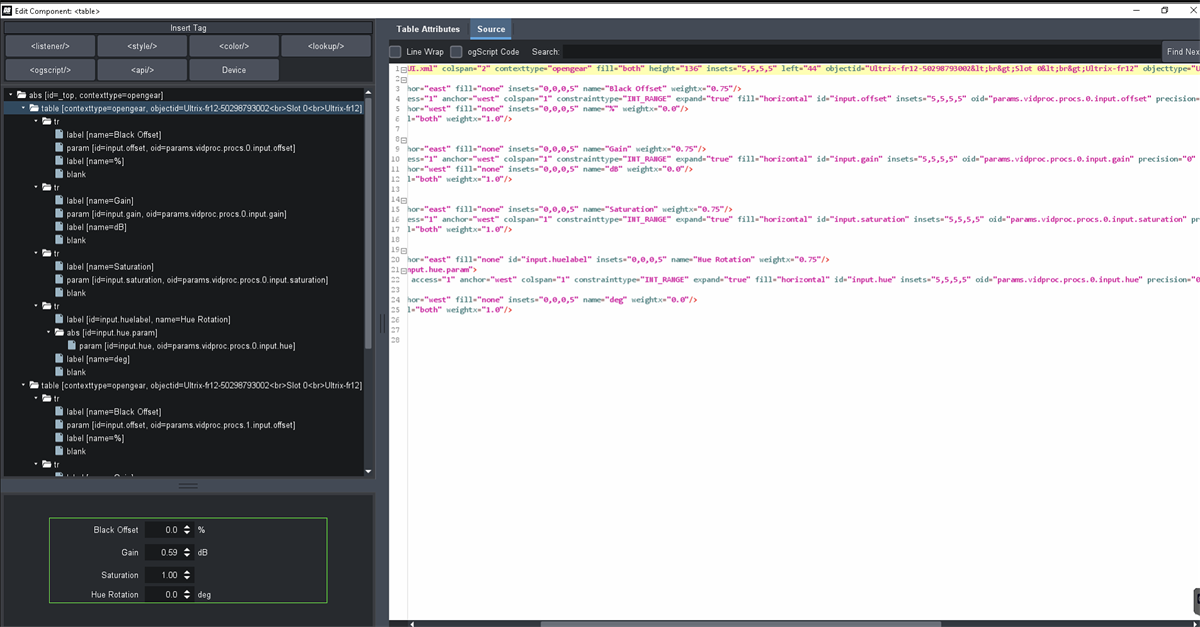Click the Gain value spinner arrows
Image resolution: width=1200 pixels, height=627 pixels.
point(186,552)
